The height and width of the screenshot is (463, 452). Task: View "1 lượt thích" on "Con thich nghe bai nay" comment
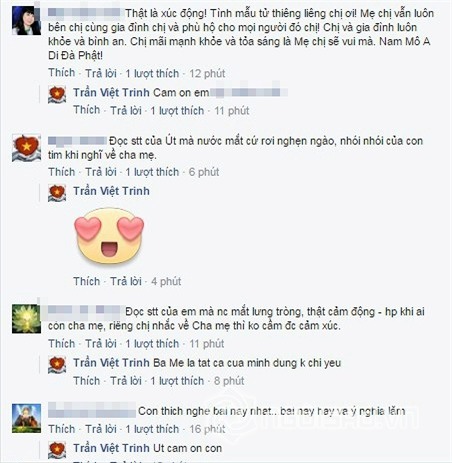pyautogui.click(x=152, y=429)
